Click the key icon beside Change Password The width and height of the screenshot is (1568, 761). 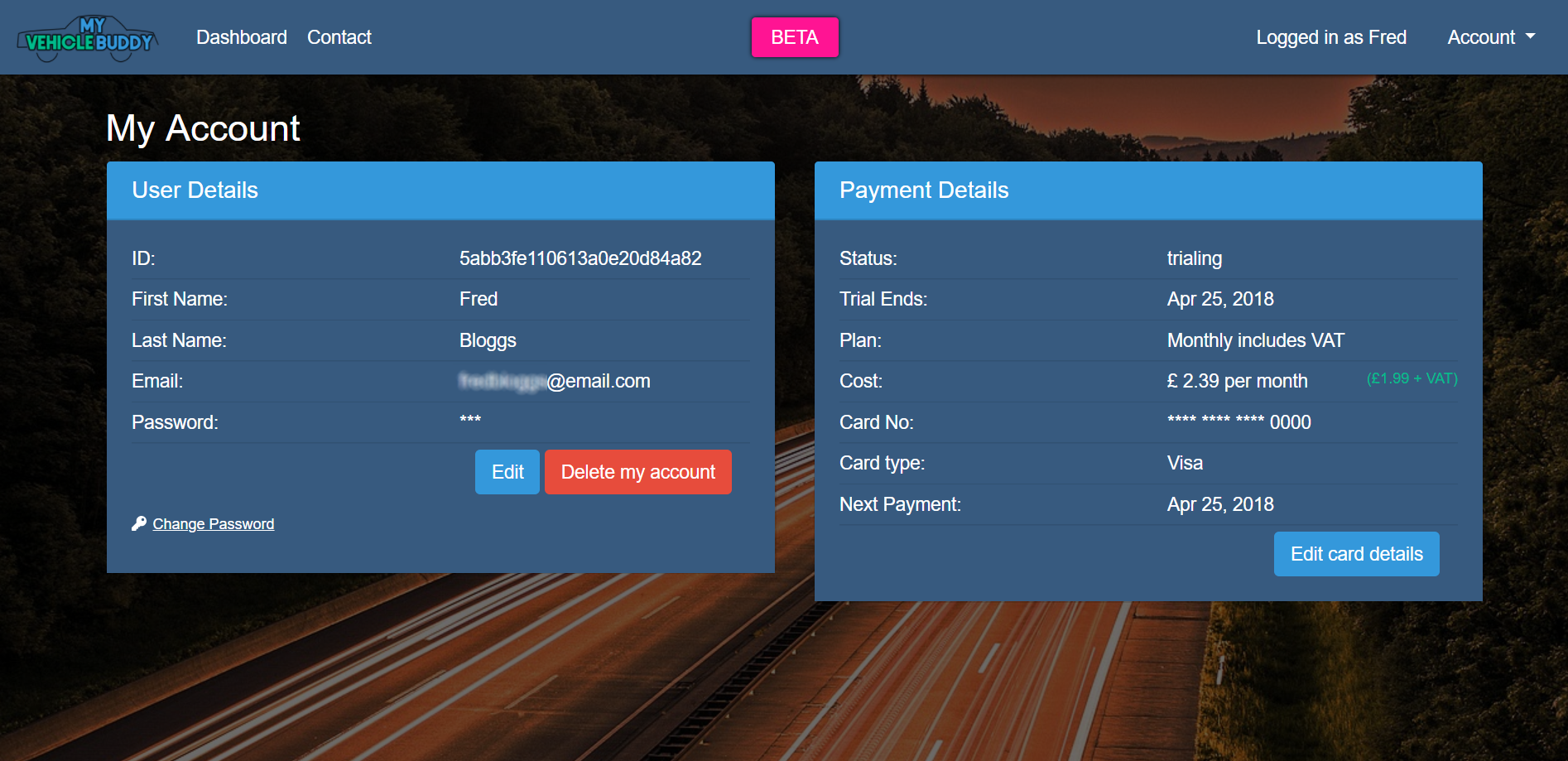[139, 523]
